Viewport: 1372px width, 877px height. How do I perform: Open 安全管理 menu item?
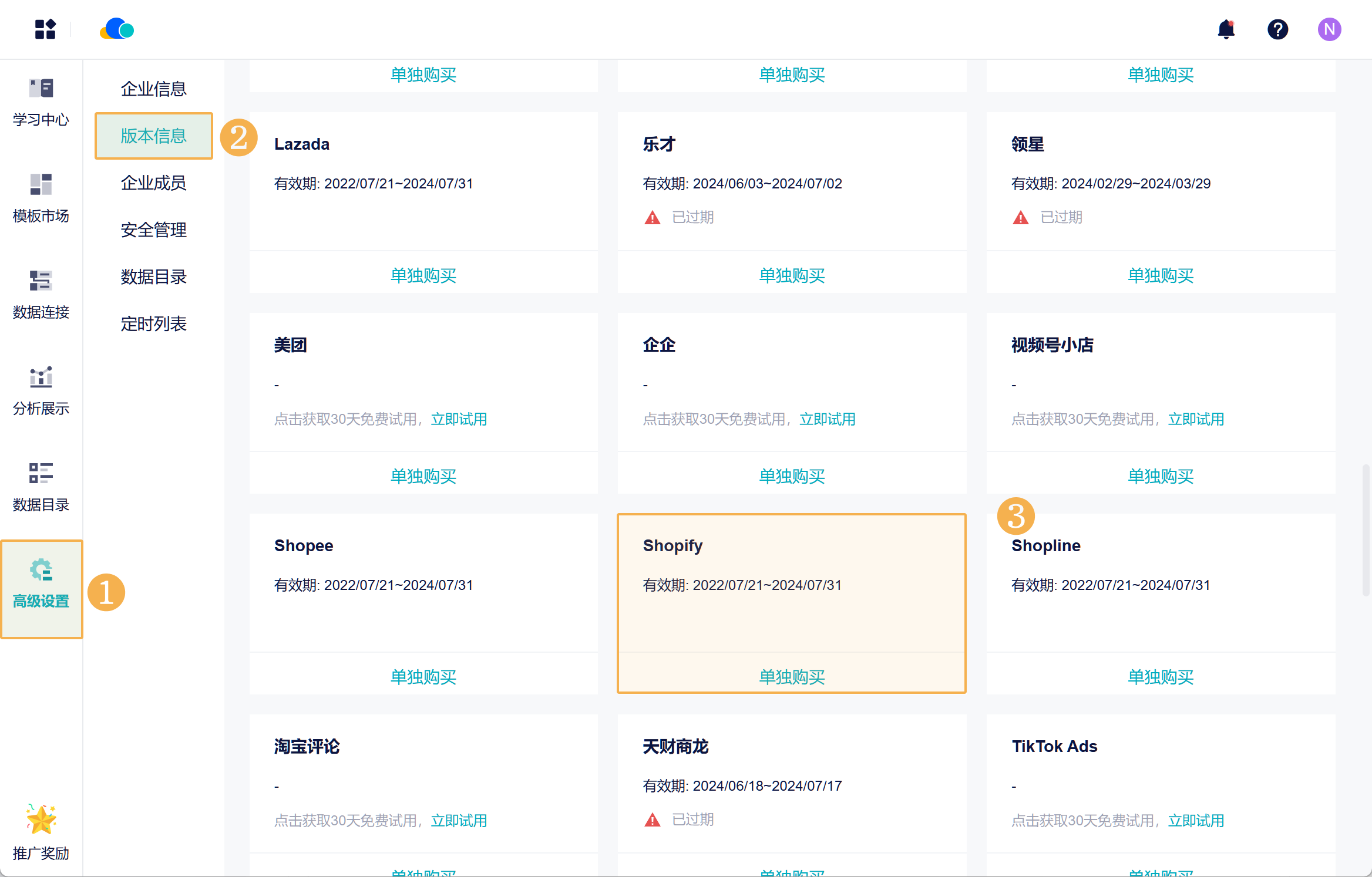153,230
